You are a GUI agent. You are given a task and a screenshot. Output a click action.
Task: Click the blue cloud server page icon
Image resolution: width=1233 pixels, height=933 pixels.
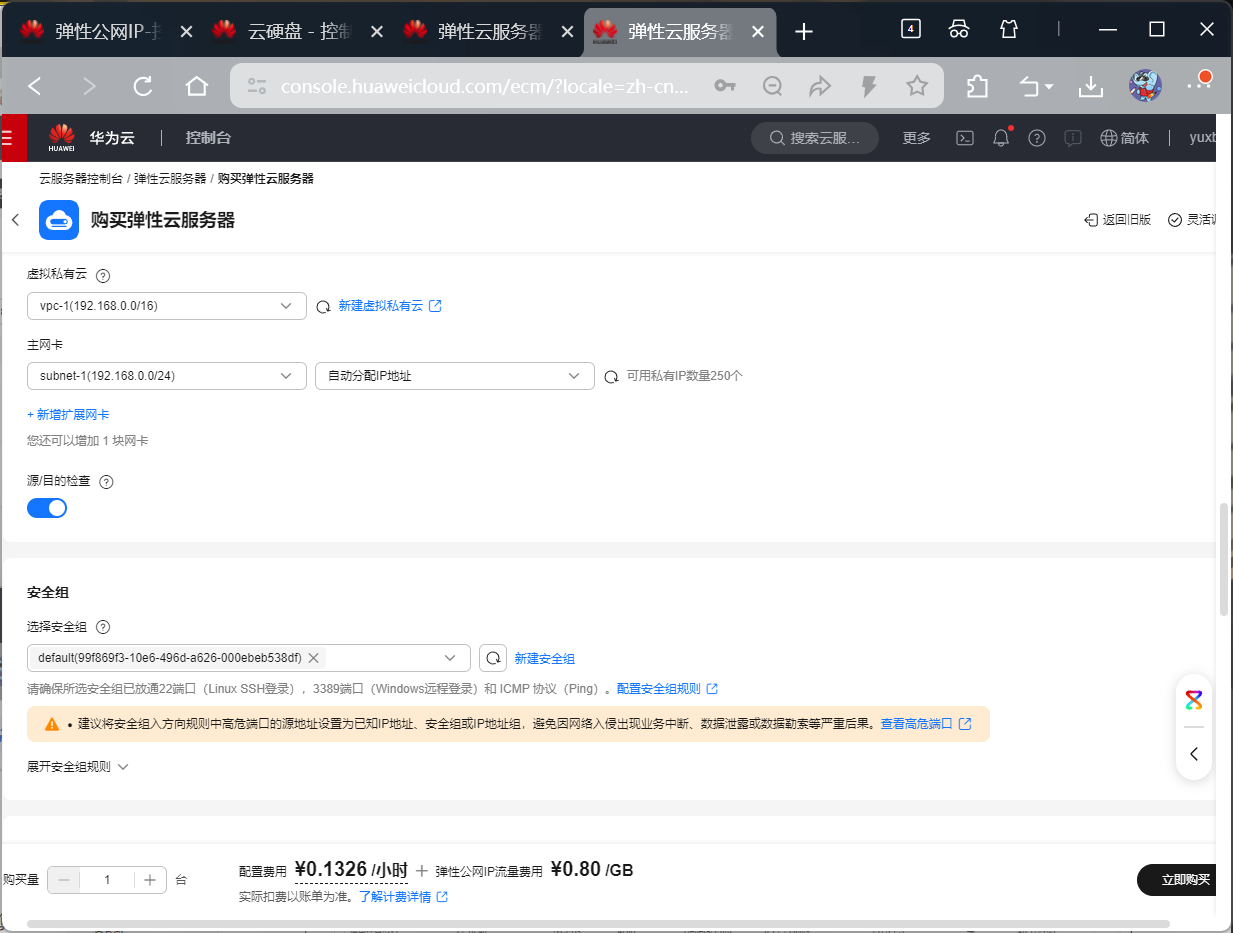pyautogui.click(x=59, y=220)
